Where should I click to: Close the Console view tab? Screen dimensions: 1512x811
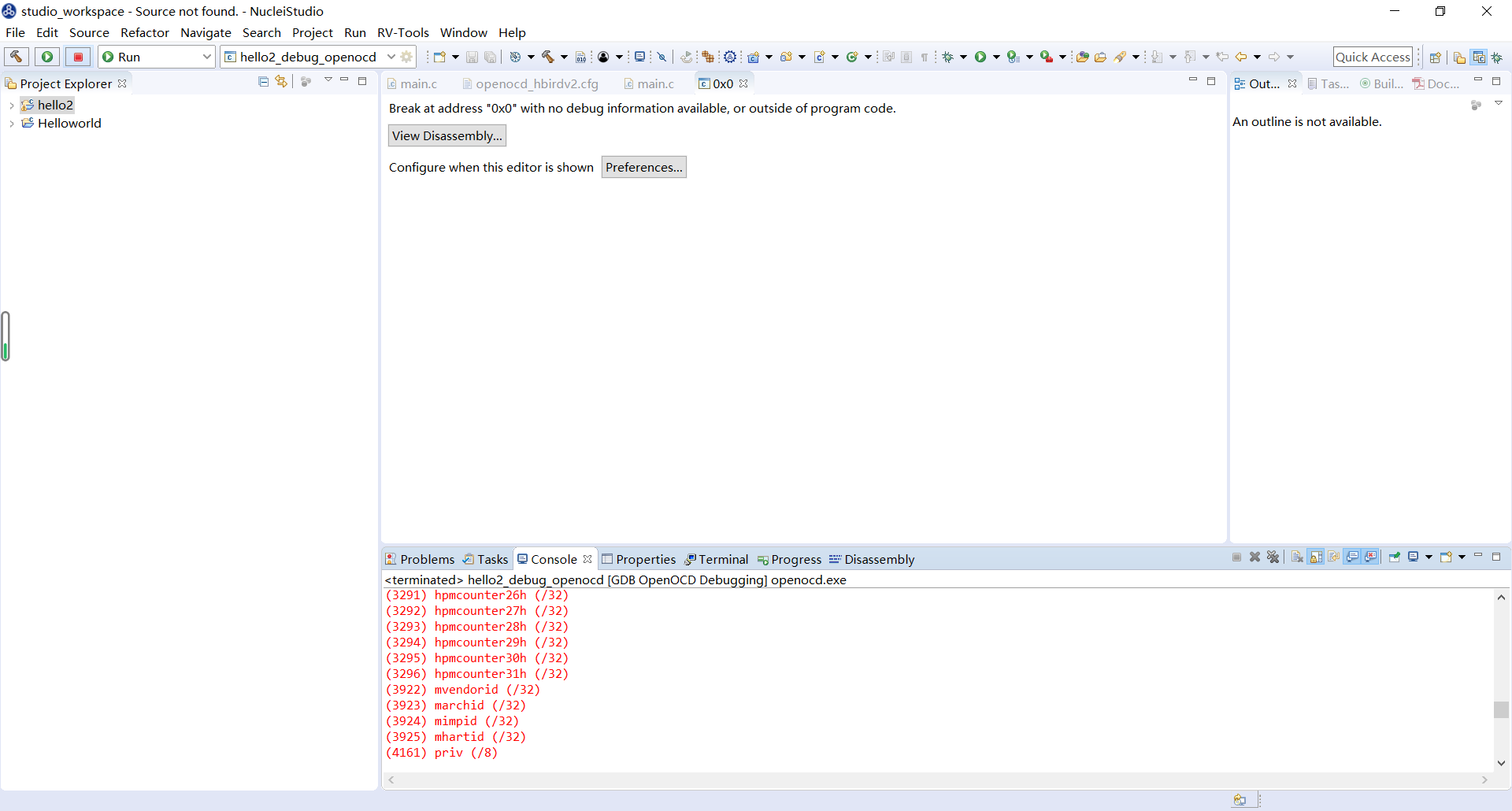[x=587, y=559]
